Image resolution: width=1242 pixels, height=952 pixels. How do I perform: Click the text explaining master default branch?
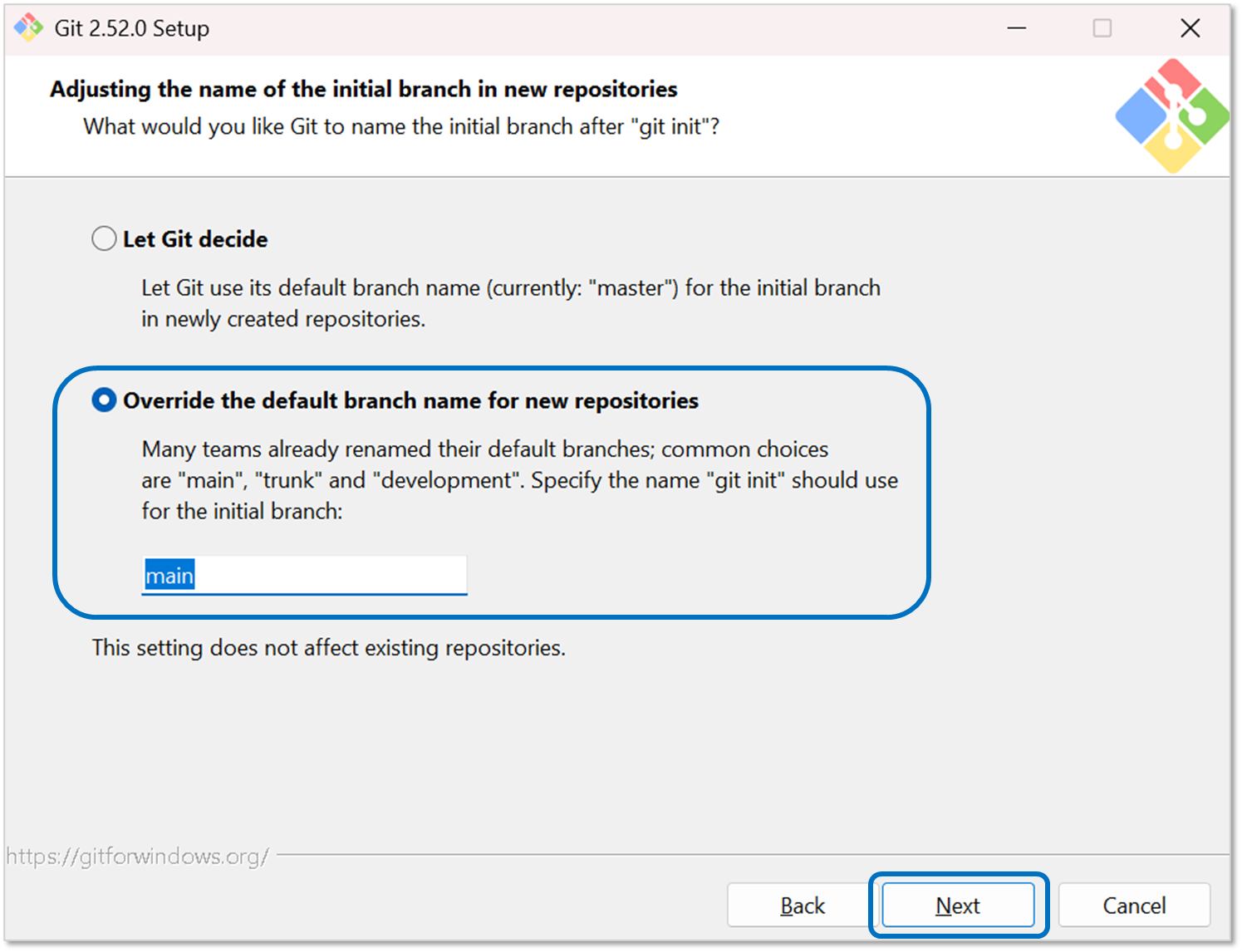pos(510,302)
